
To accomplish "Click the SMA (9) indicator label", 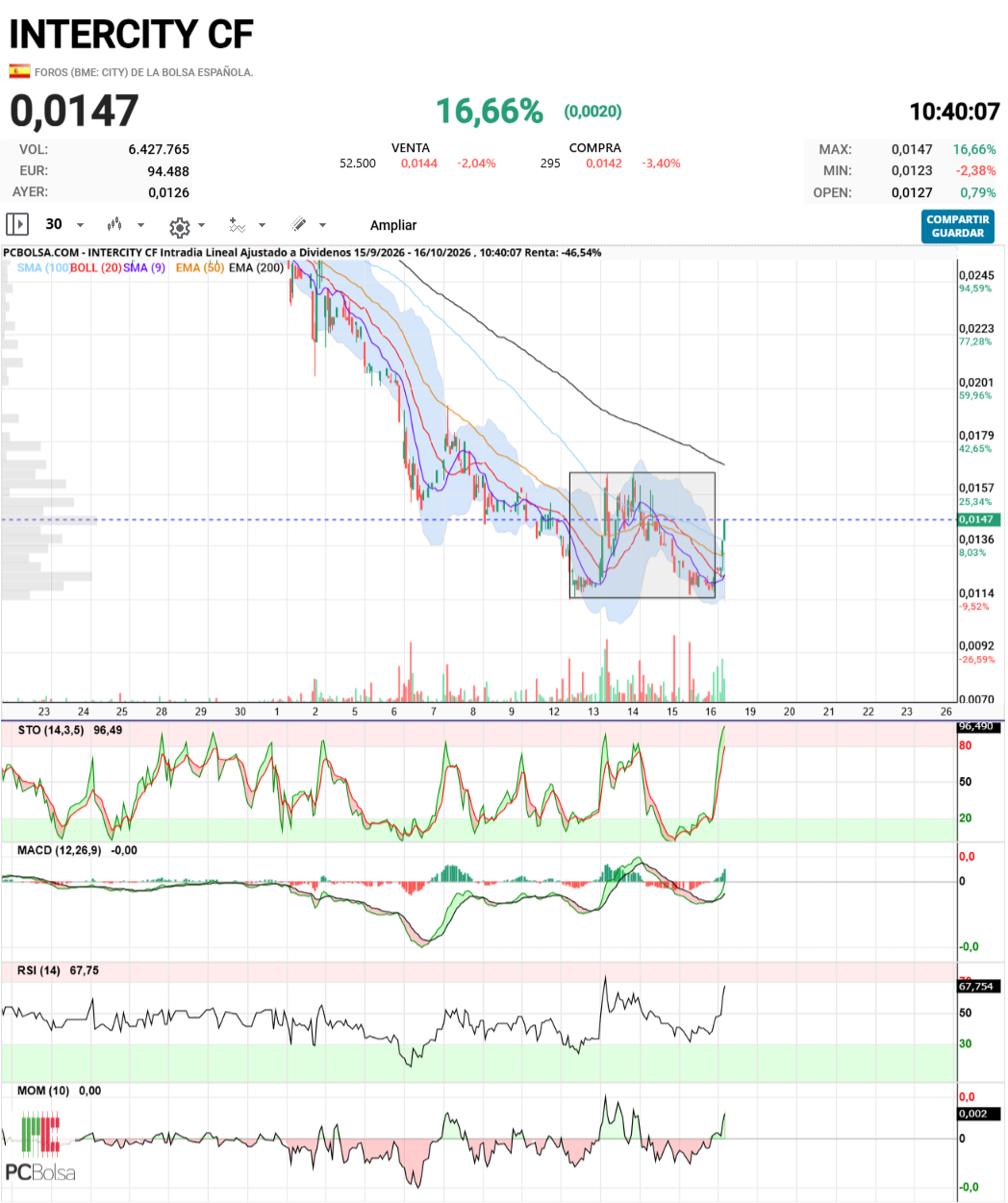I will 144,267.
